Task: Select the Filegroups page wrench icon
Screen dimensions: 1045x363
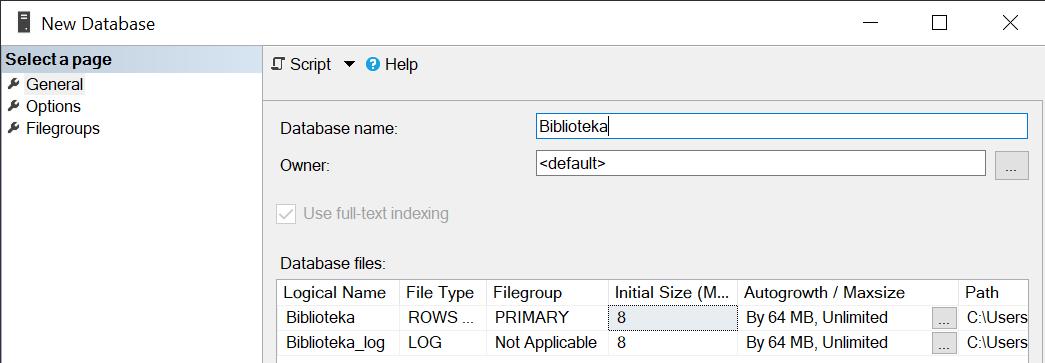Action: tap(13, 129)
